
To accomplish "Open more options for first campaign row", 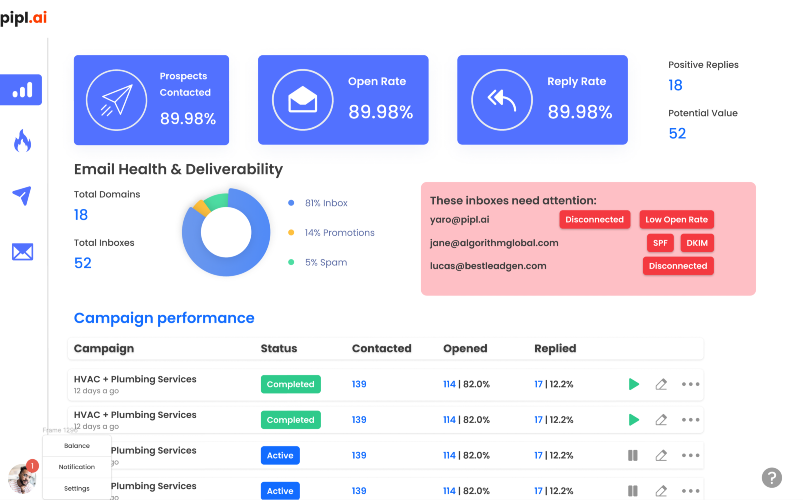I will [x=690, y=384].
